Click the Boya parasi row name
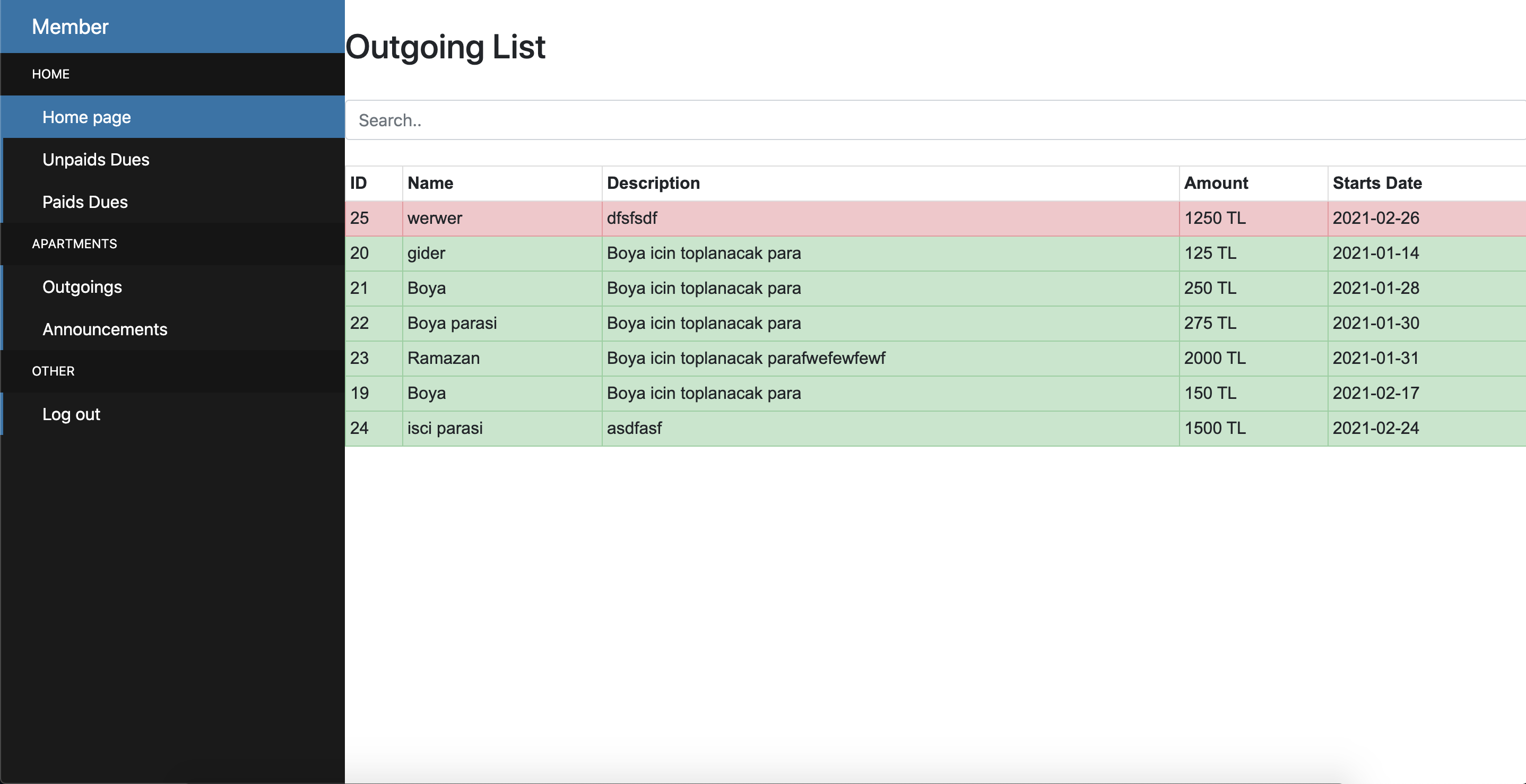 tap(452, 323)
